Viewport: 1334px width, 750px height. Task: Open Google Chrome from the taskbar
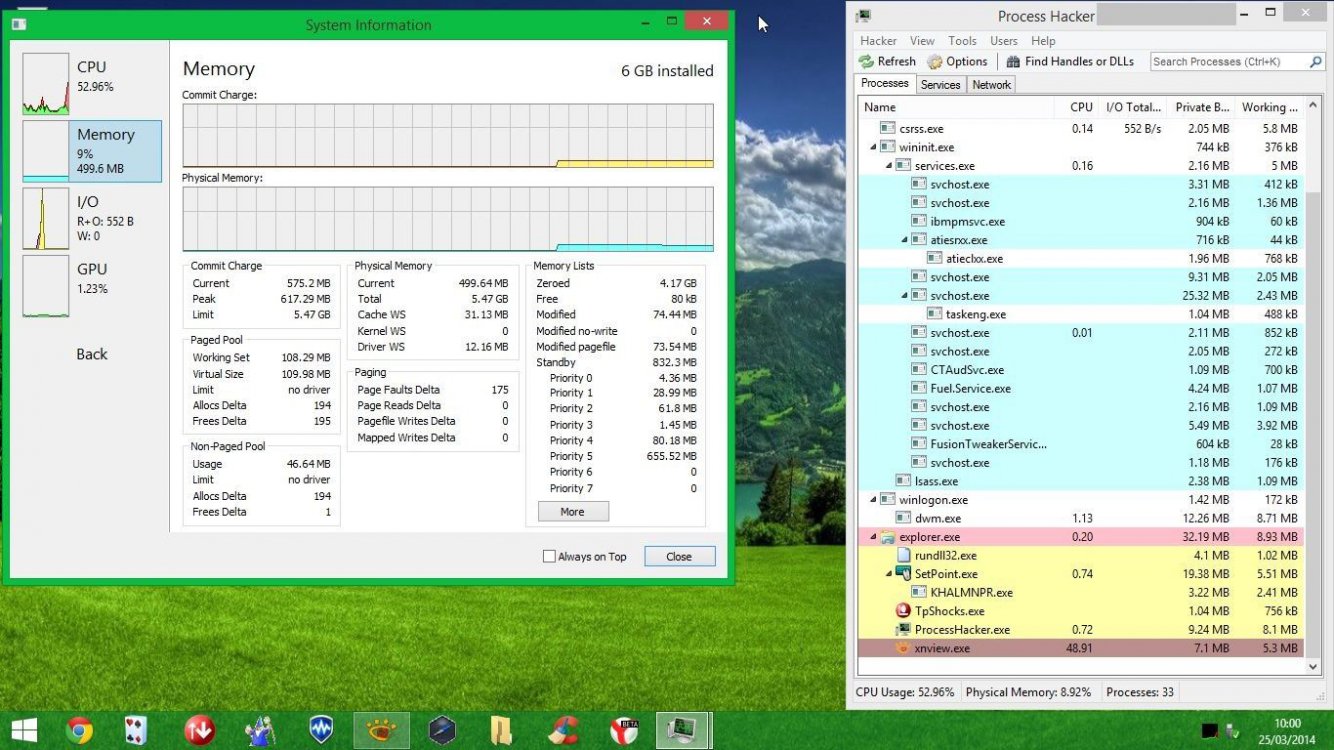[79, 731]
